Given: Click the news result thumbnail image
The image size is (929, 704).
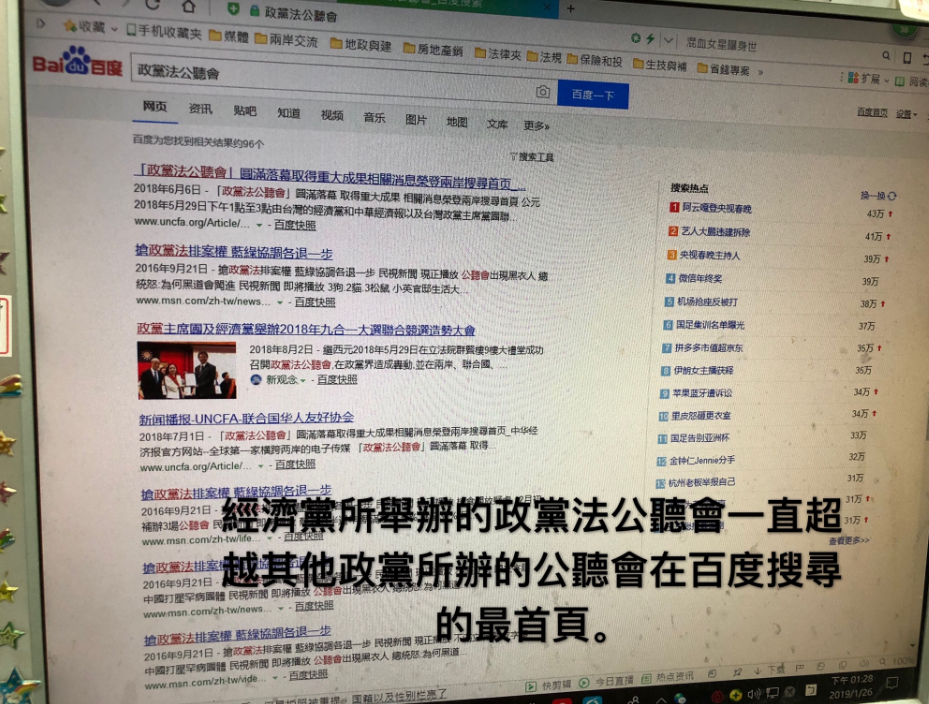Looking at the screenshot, I should pyautogui.click(x=187, y=370).
